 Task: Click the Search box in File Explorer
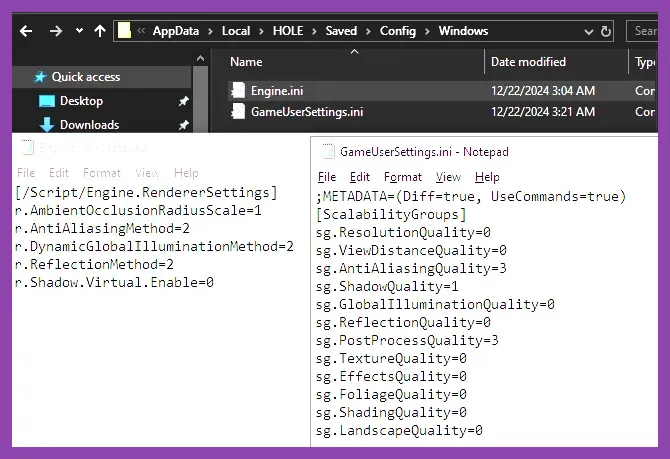click(642, 31)
